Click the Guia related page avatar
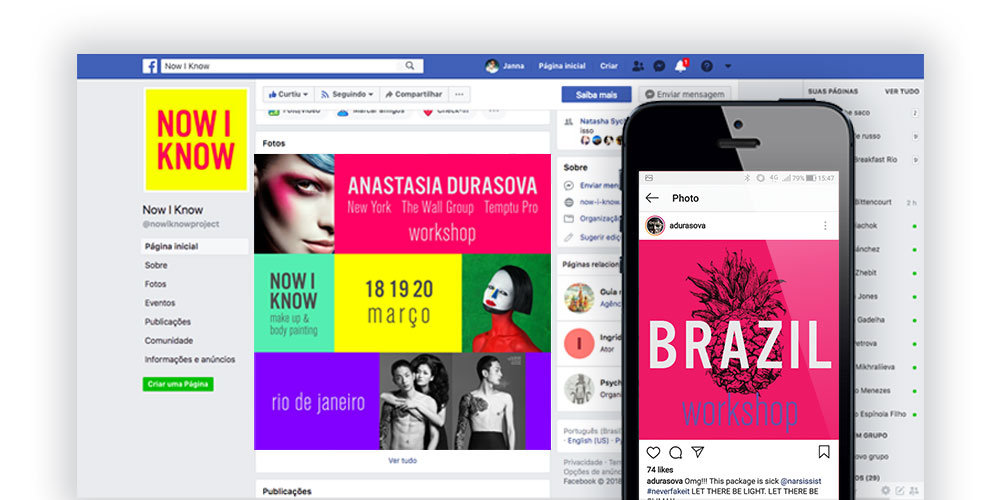The image size is (1000, 500). (579, 298)
